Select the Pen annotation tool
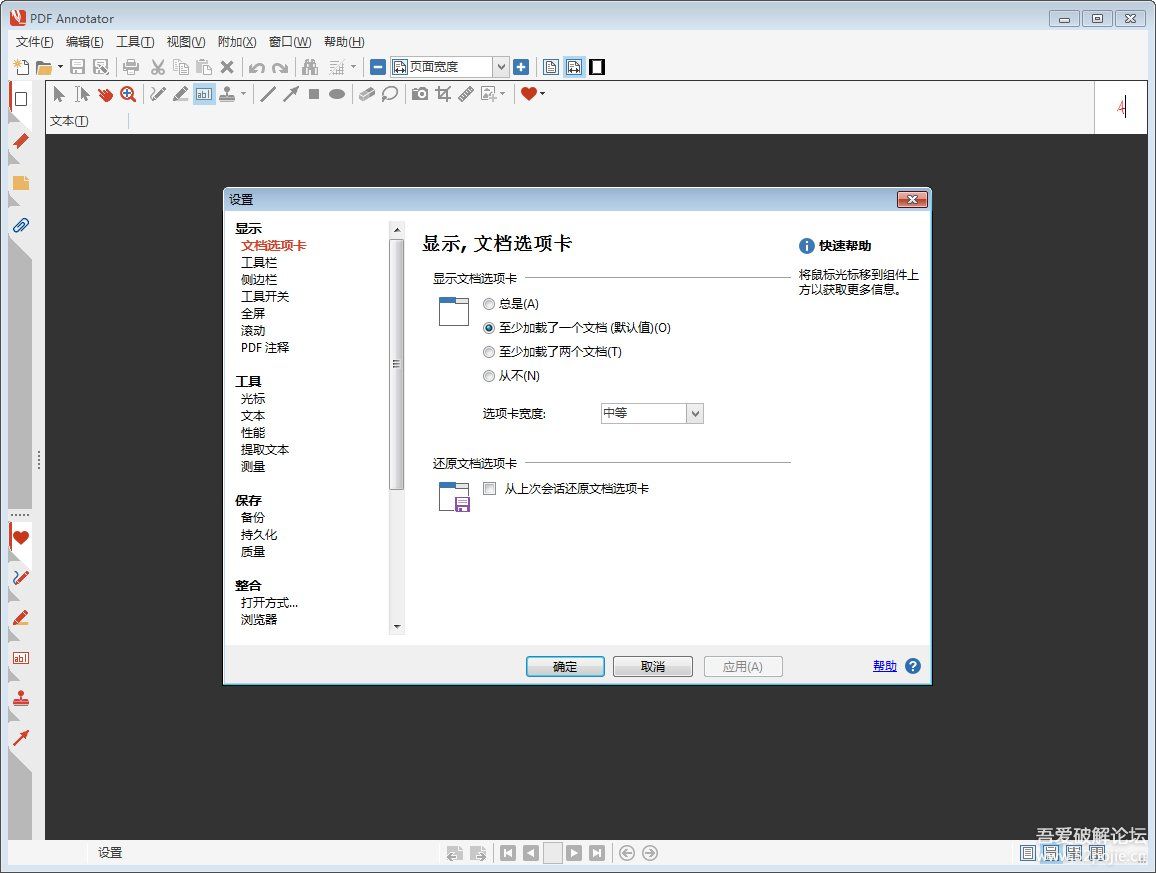 pos(156,94)
